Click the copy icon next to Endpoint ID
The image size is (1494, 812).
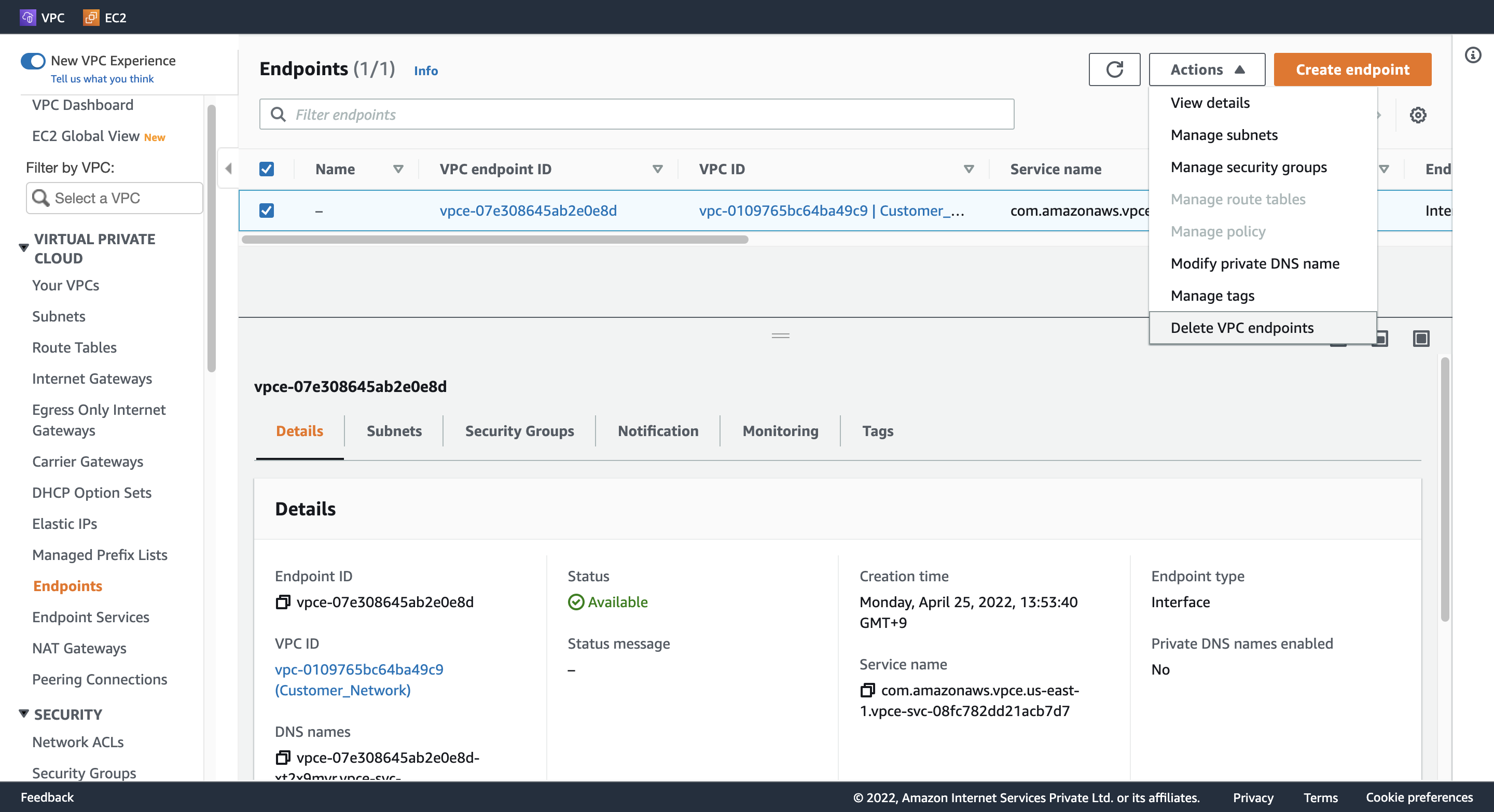[284, 602]
